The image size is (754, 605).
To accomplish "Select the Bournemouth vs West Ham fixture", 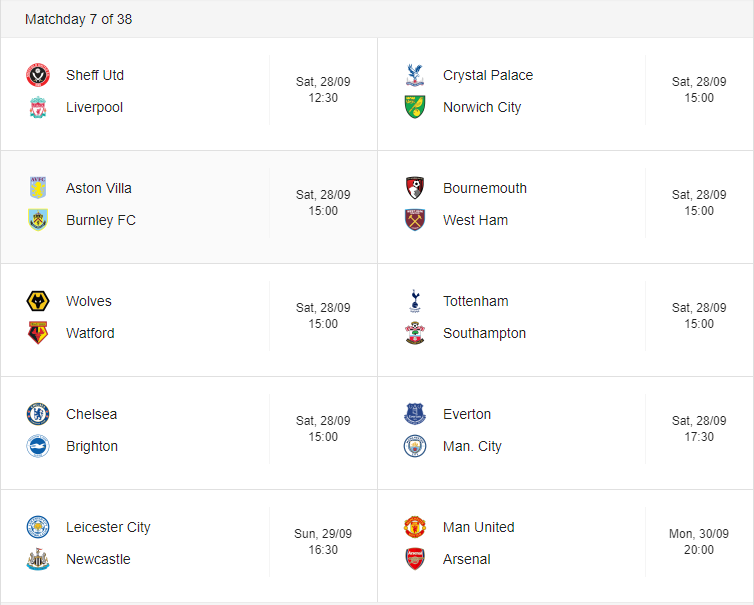I will tap(566, 207).
